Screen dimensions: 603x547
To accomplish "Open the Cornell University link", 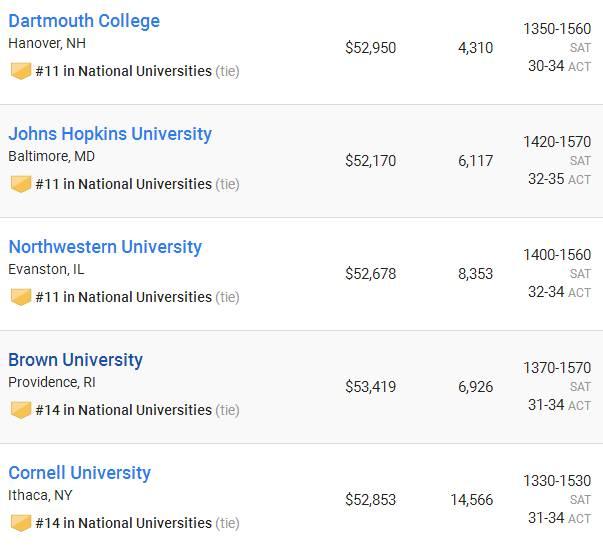I will pos(79,473).
